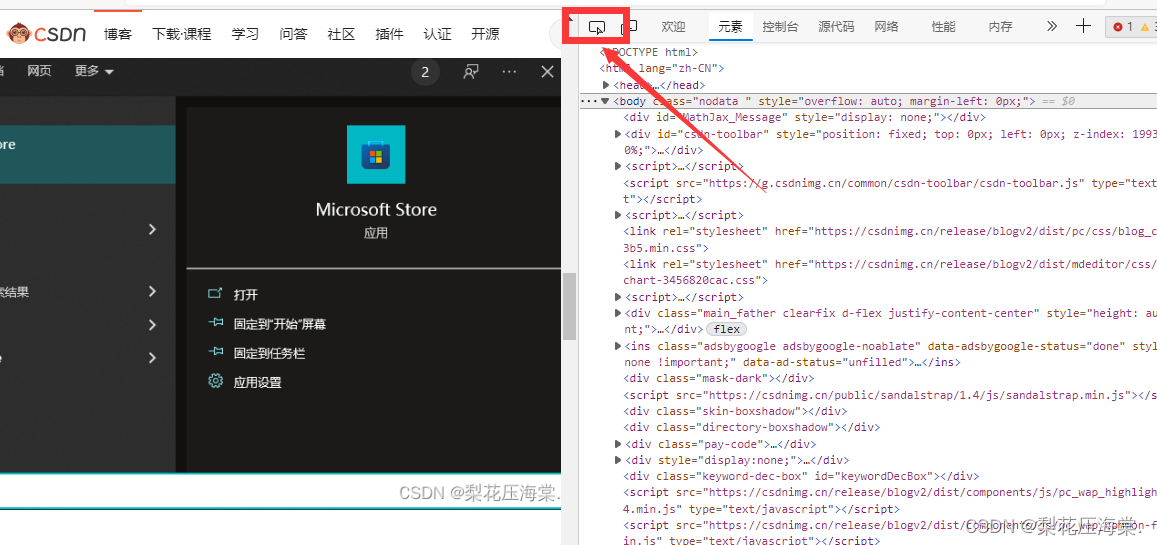The height and width of the screenshot is (545, 1157).
Task: Activate the DevTools inspect element picker icon
Action: coord(597,27)
